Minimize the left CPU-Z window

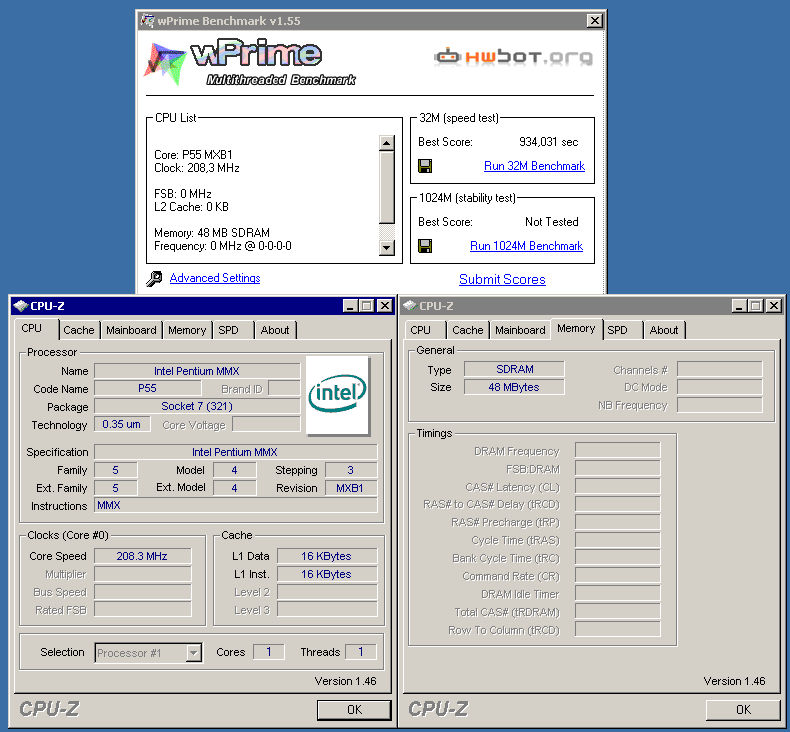point(350,306)
